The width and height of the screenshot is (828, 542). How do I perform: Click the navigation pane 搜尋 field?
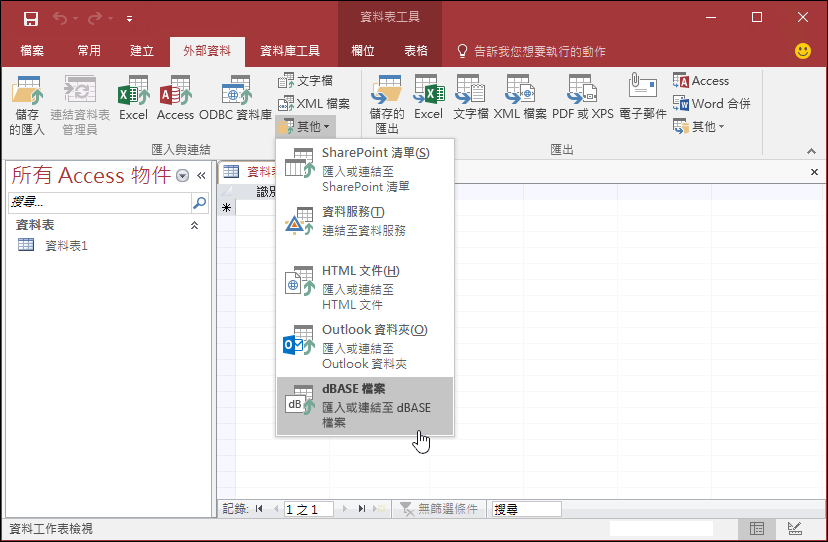click(x=100, y=202)
